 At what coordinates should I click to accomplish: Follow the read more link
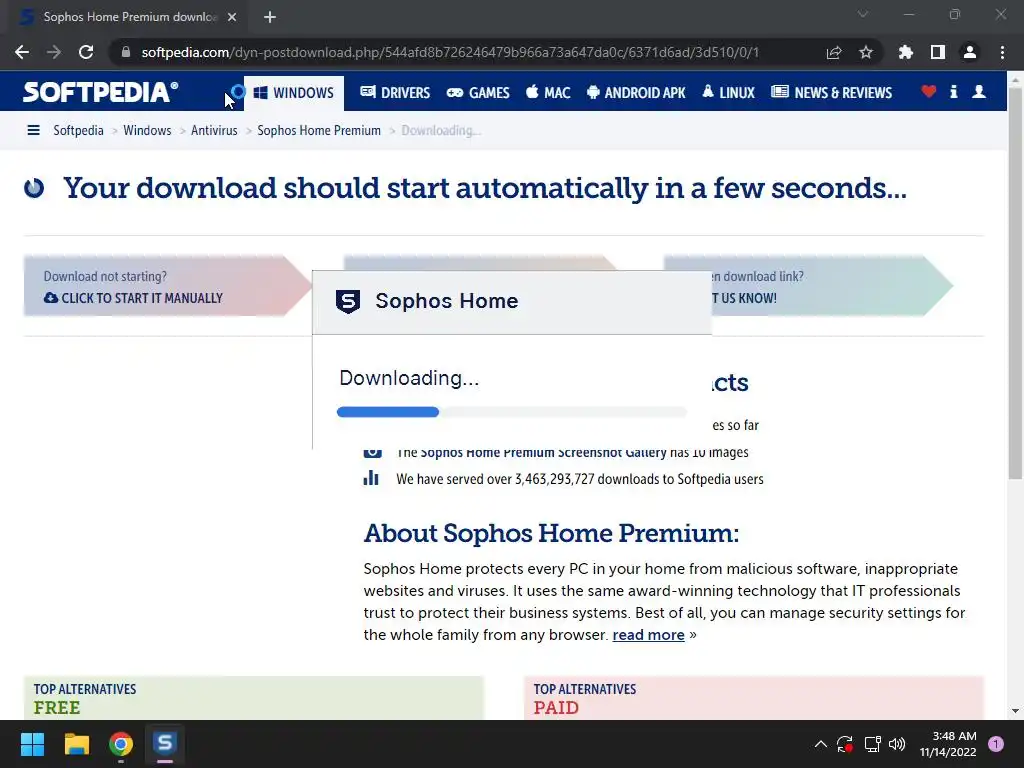[648, 635]
